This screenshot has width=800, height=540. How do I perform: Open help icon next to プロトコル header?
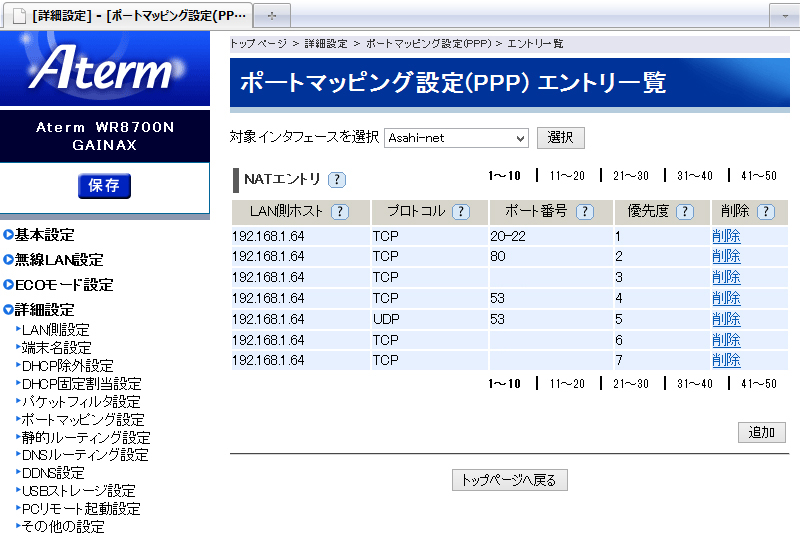pyautogui.click(x=460, y=212)
